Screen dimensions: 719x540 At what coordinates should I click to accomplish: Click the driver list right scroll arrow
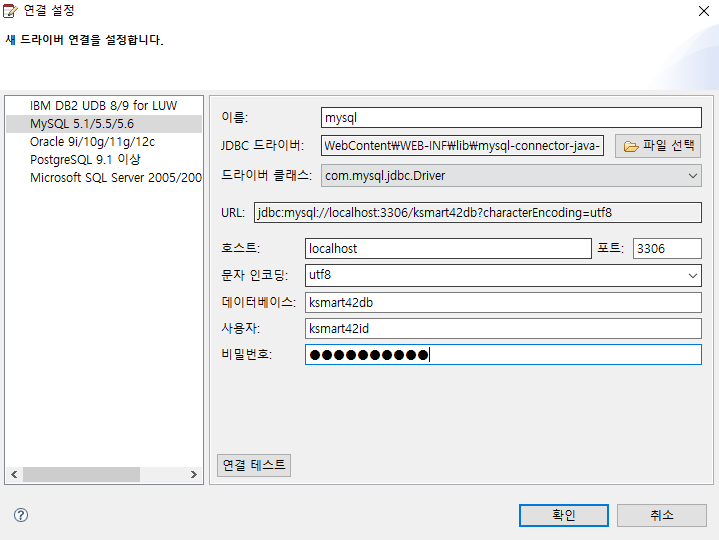(x=194, y=474)
